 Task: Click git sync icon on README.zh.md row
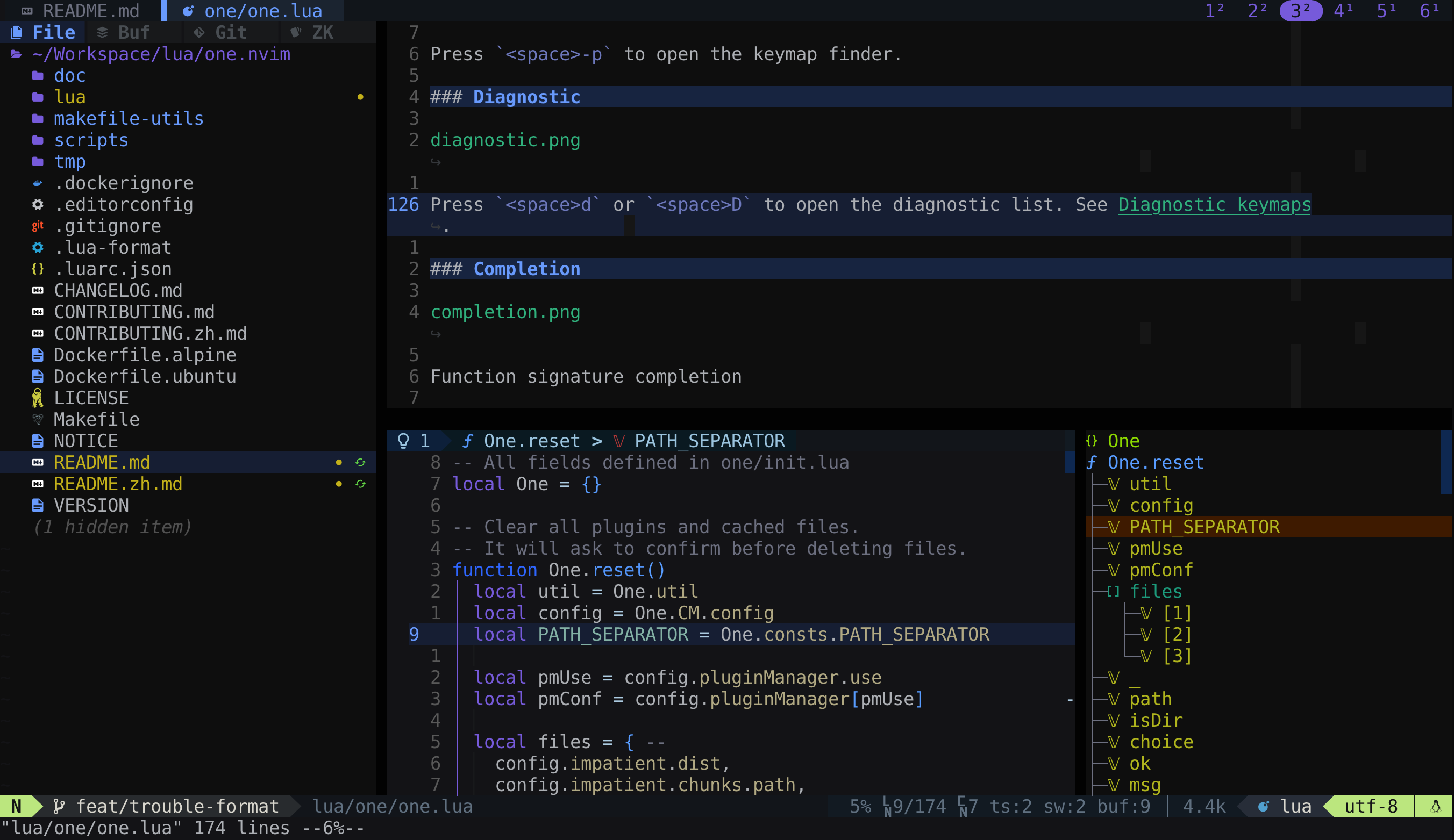(x=360, y=484)
